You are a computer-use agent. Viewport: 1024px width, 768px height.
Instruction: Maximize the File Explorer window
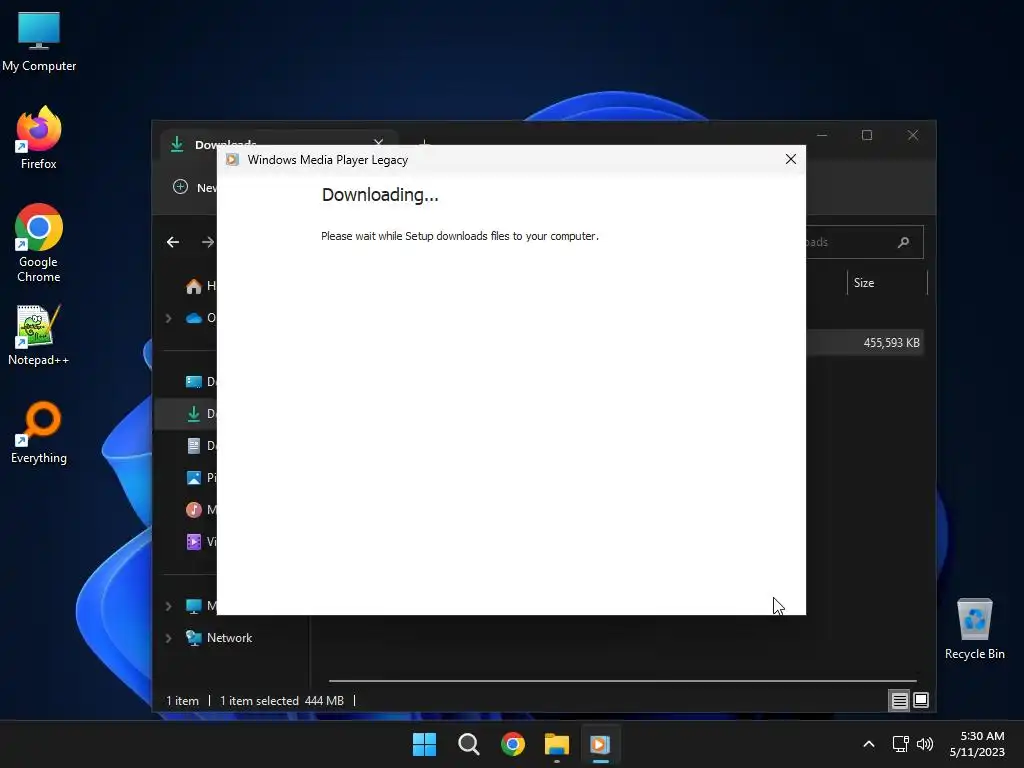coord(867,135)
